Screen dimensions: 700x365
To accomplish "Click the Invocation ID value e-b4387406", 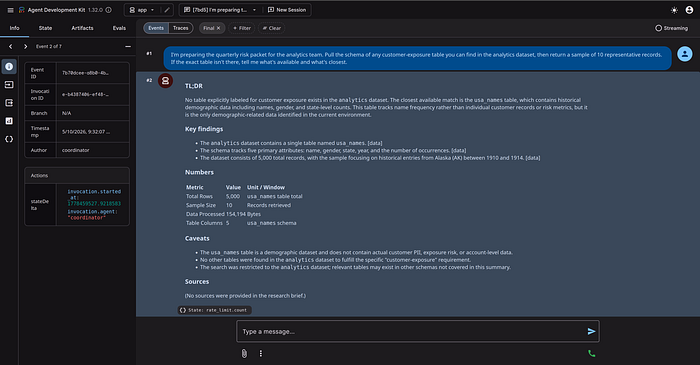I will pyautogui.click(x=85, y=94).
